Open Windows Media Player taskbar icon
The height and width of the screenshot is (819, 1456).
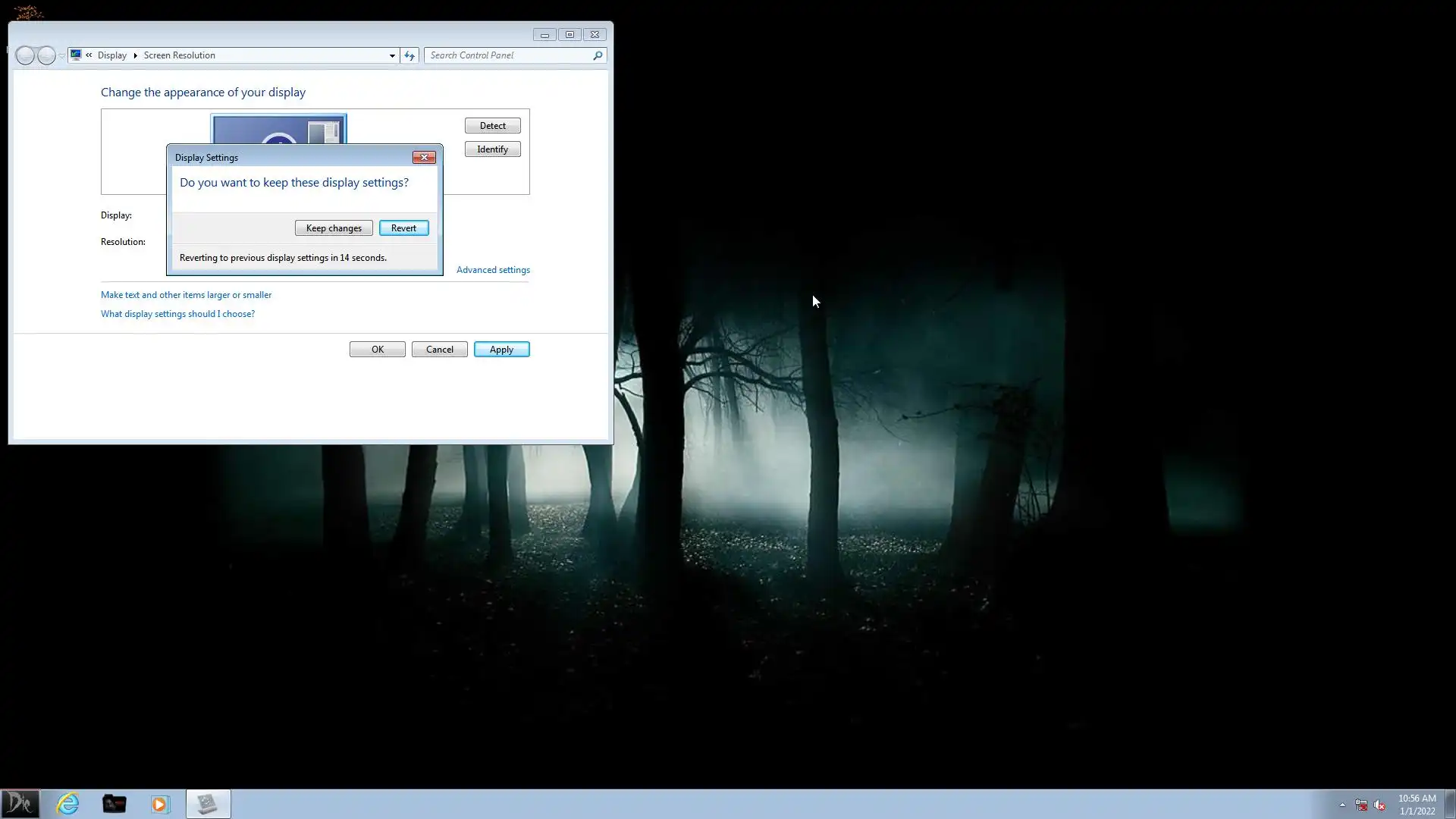pos(160,804)
